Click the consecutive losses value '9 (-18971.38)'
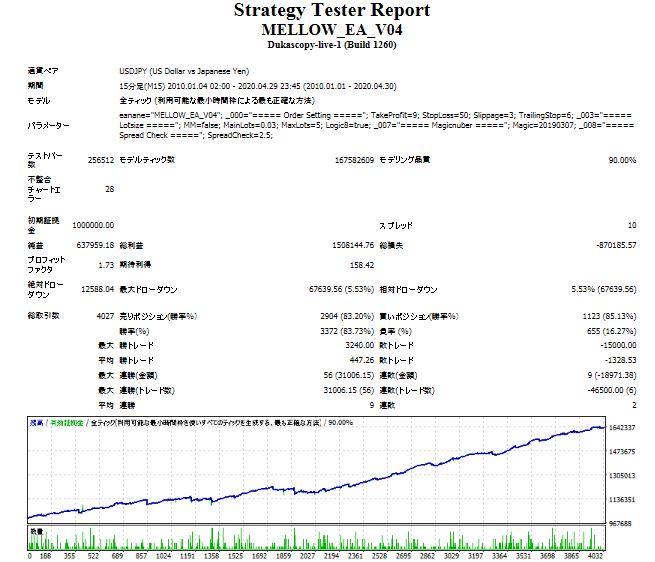655x562 pixels. coord(612,375)
